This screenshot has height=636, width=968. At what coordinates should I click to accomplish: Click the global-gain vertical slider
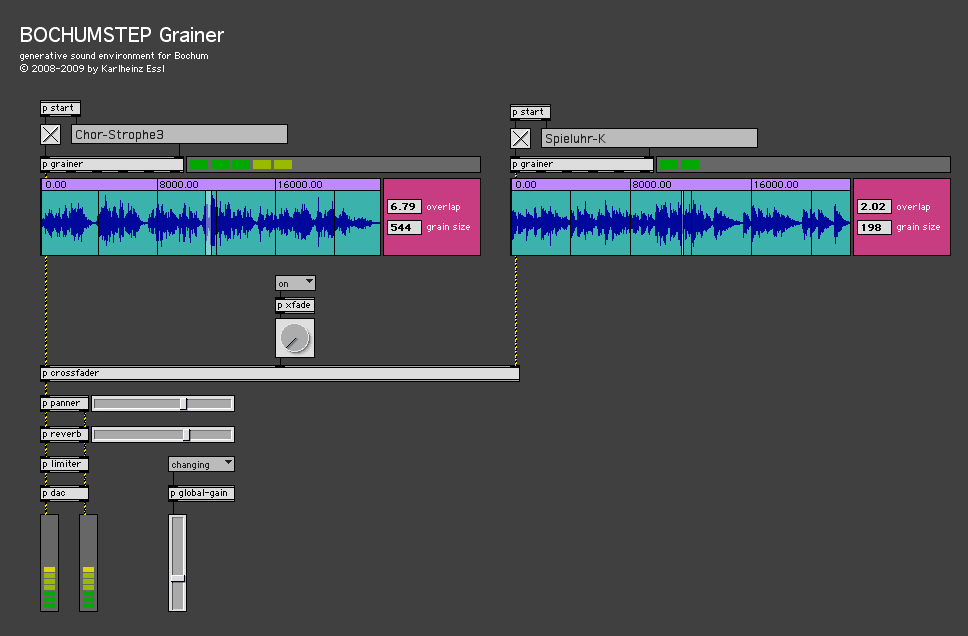click(177, 562)
